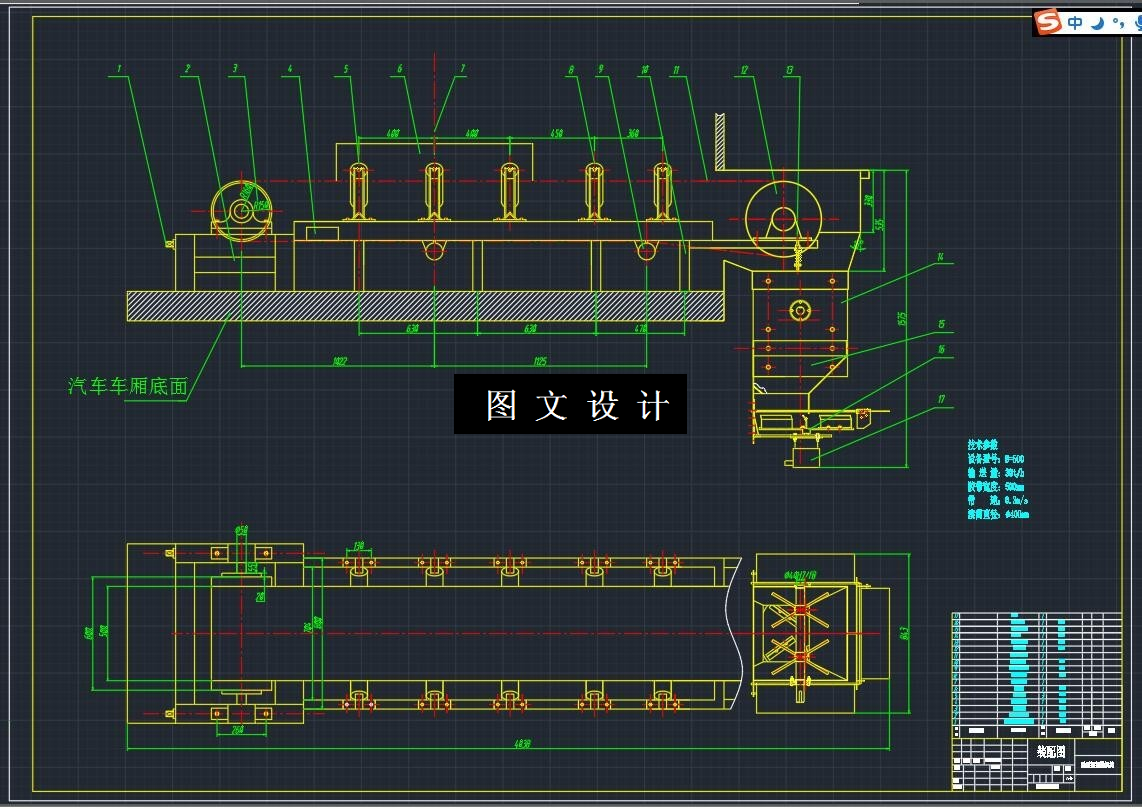Toggle balloon callout 10 above idler

point(645,70)
